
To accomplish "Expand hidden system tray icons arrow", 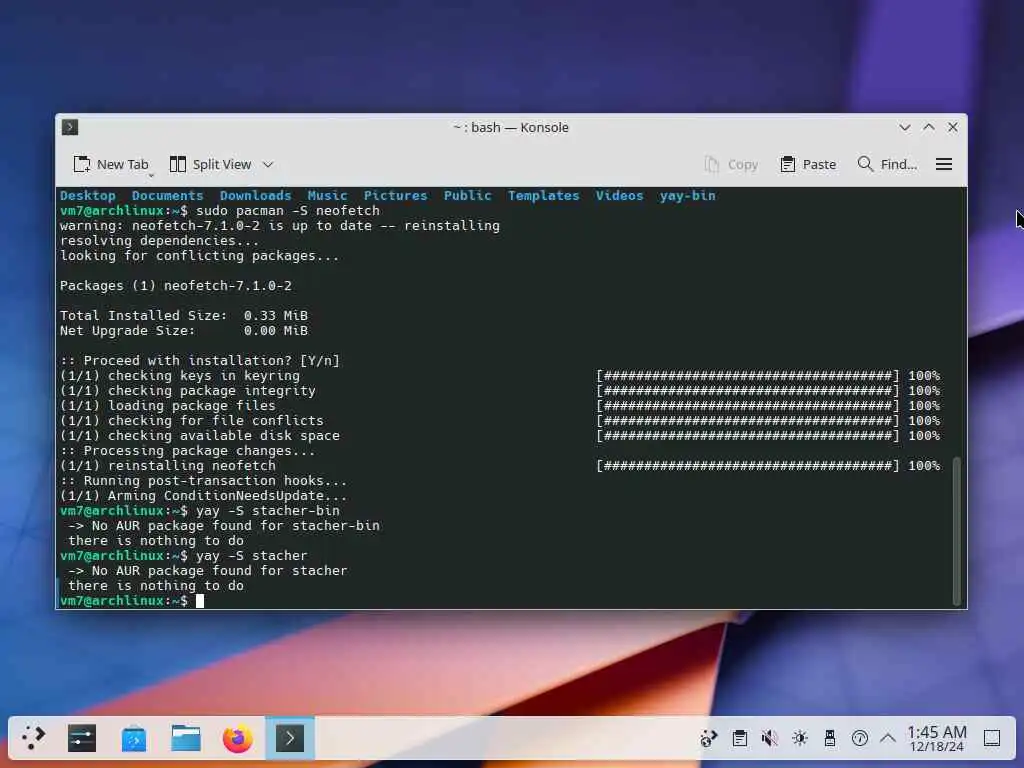I will pyautogui.click(x=888, y=739).
